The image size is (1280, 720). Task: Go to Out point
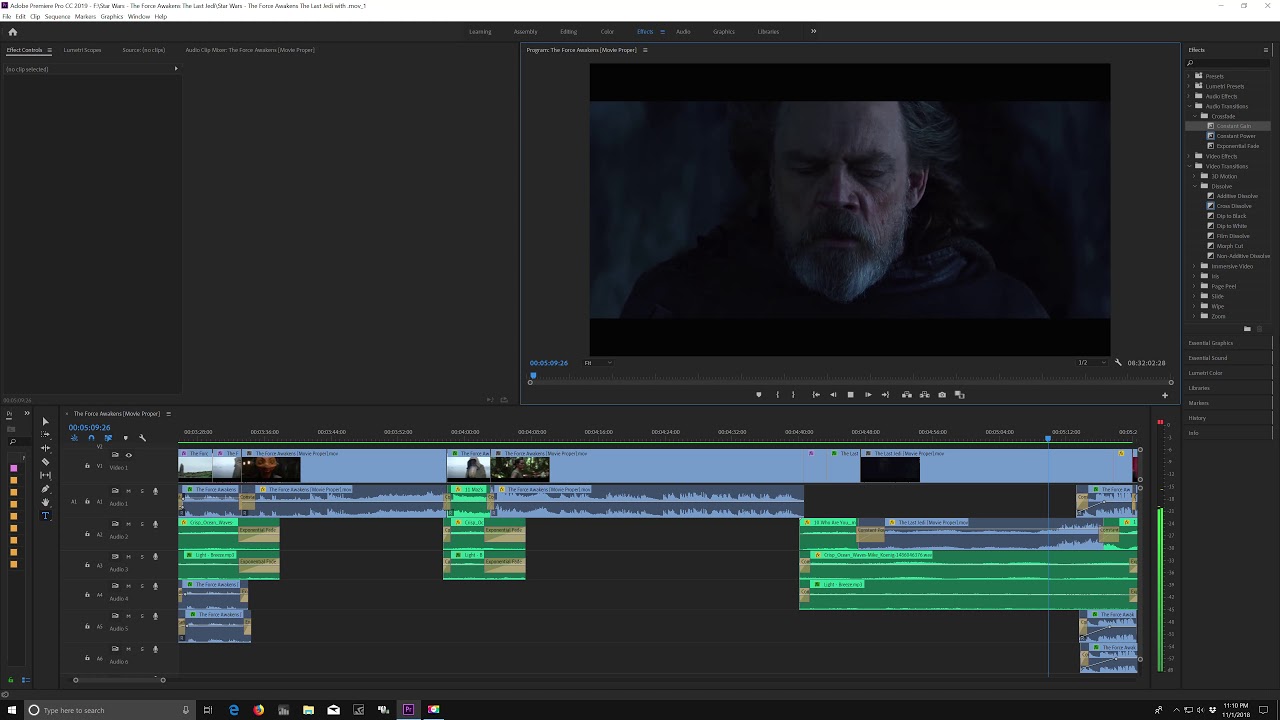click(885, 395)
